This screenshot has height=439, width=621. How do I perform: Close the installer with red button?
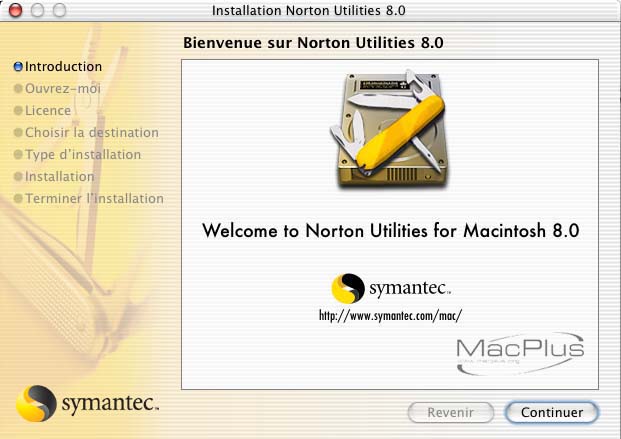pyautogui.click(x=15, y=10)
